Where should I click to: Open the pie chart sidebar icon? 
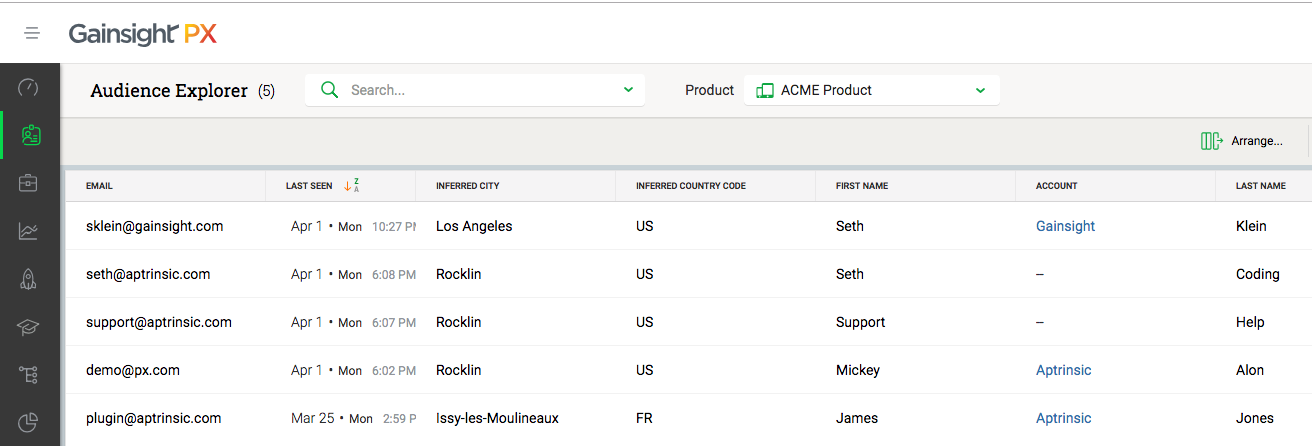(29, 423)
